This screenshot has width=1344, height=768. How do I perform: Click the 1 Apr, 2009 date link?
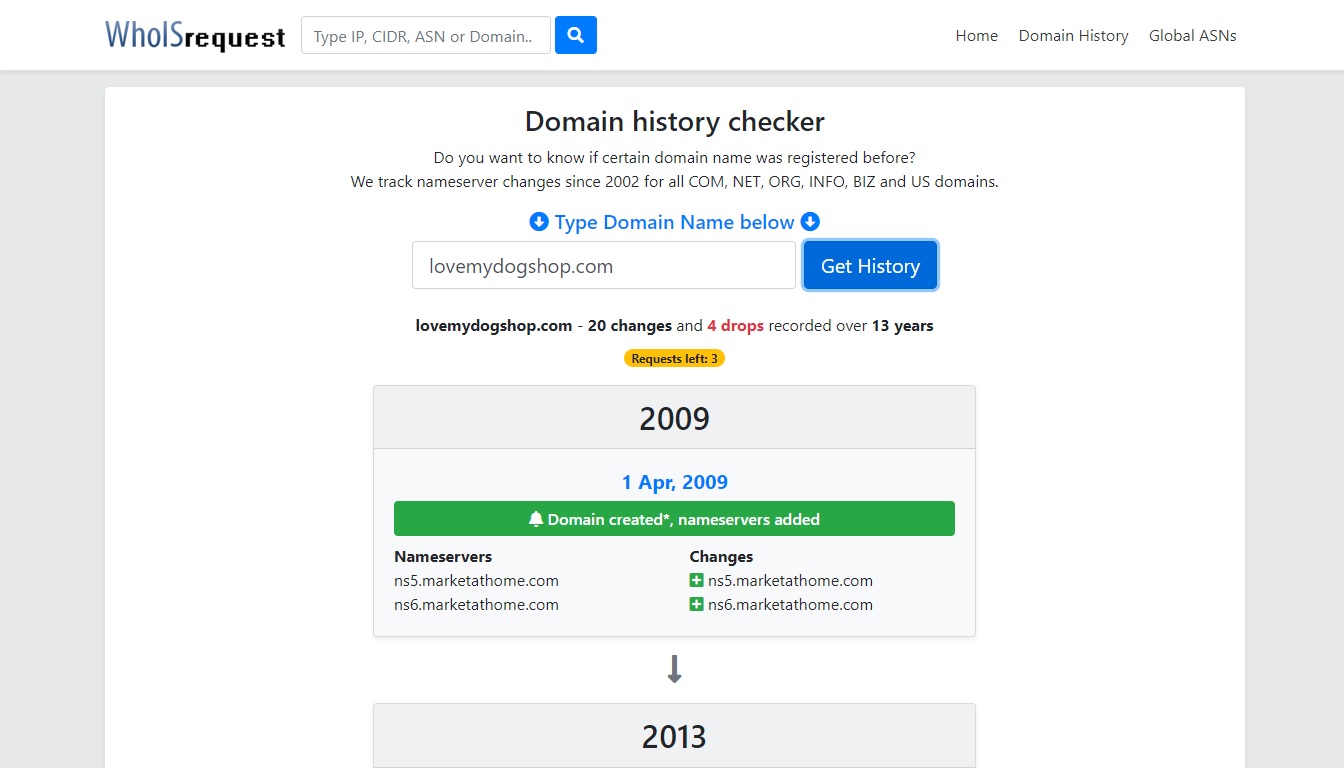(674, 482)
